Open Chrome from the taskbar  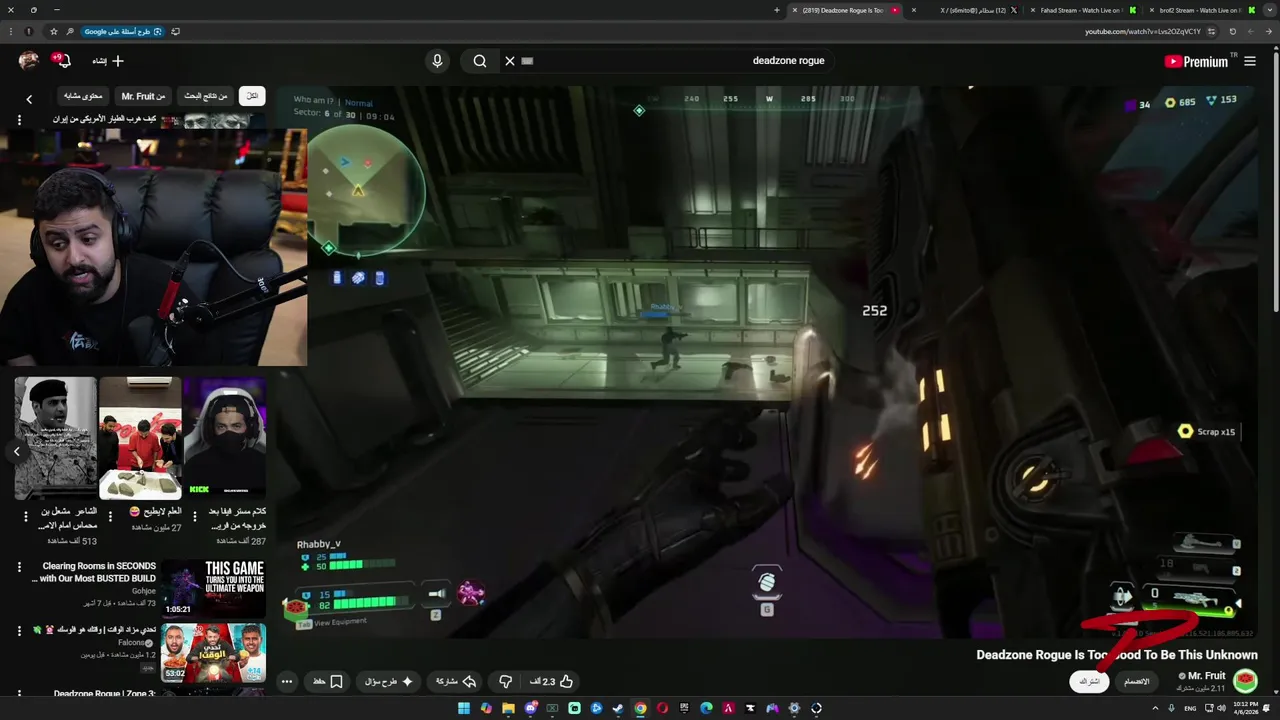[640, 708]
